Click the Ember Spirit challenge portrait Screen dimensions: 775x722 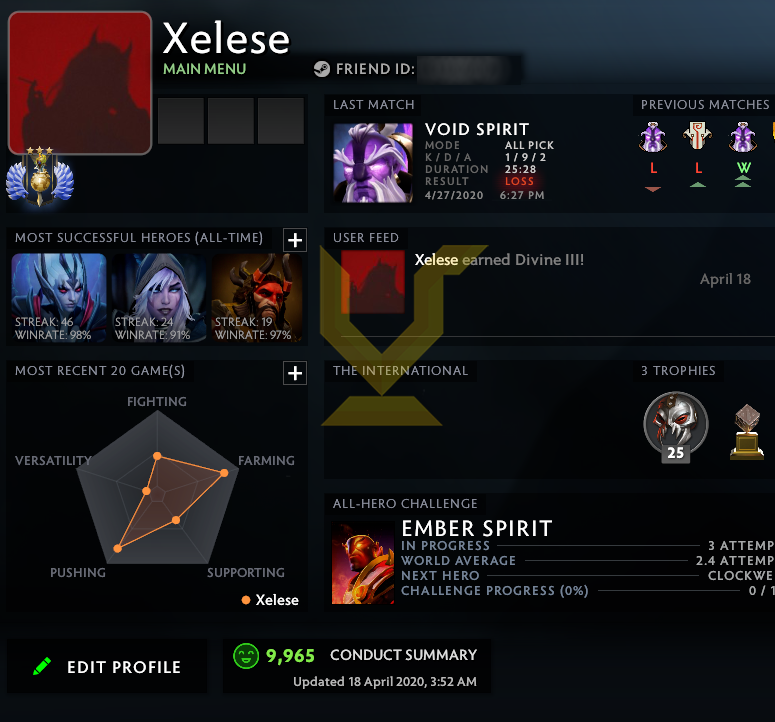(x=363, y=563)
